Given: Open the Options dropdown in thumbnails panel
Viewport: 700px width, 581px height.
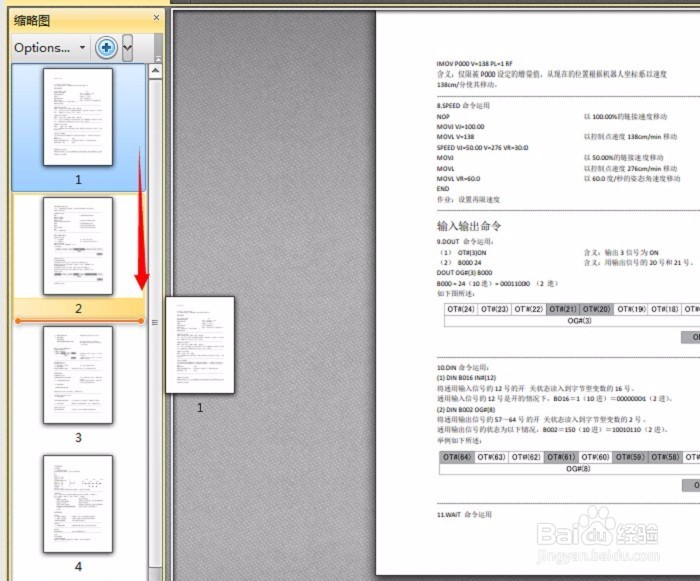Looking at the screenshot, I should click(50, 47).
